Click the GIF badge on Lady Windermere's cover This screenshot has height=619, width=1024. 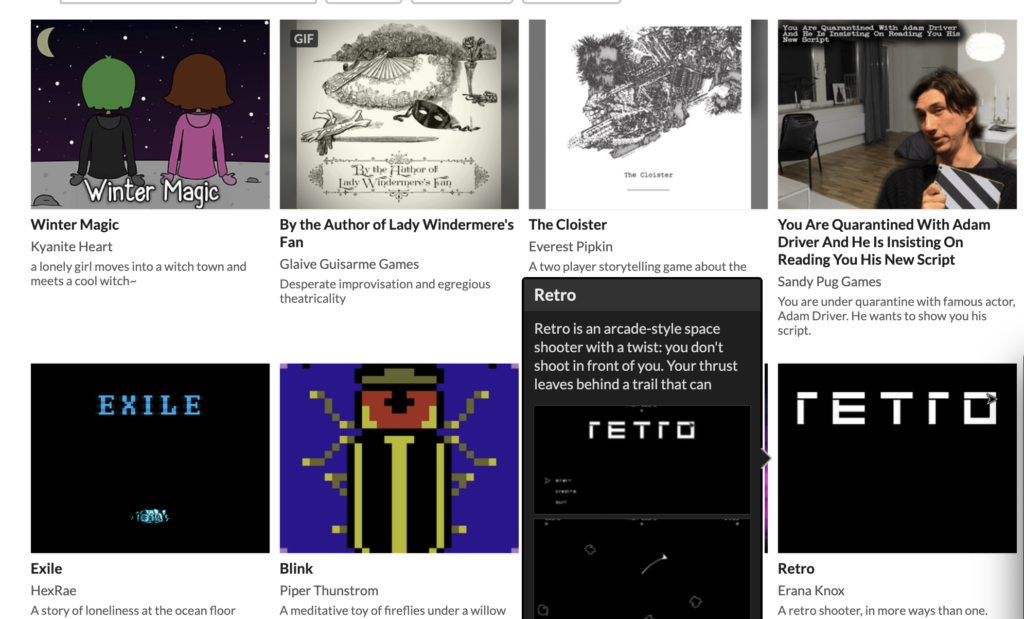point(304,39)
